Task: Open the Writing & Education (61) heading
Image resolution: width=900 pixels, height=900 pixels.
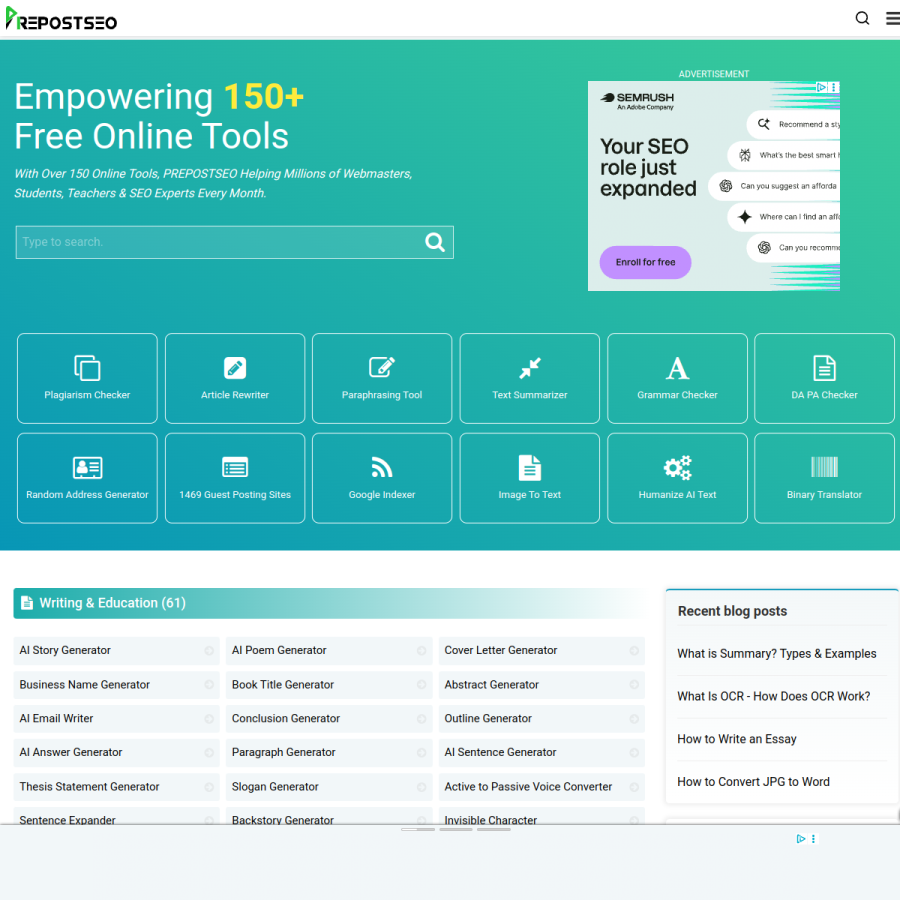Action: 112,603
